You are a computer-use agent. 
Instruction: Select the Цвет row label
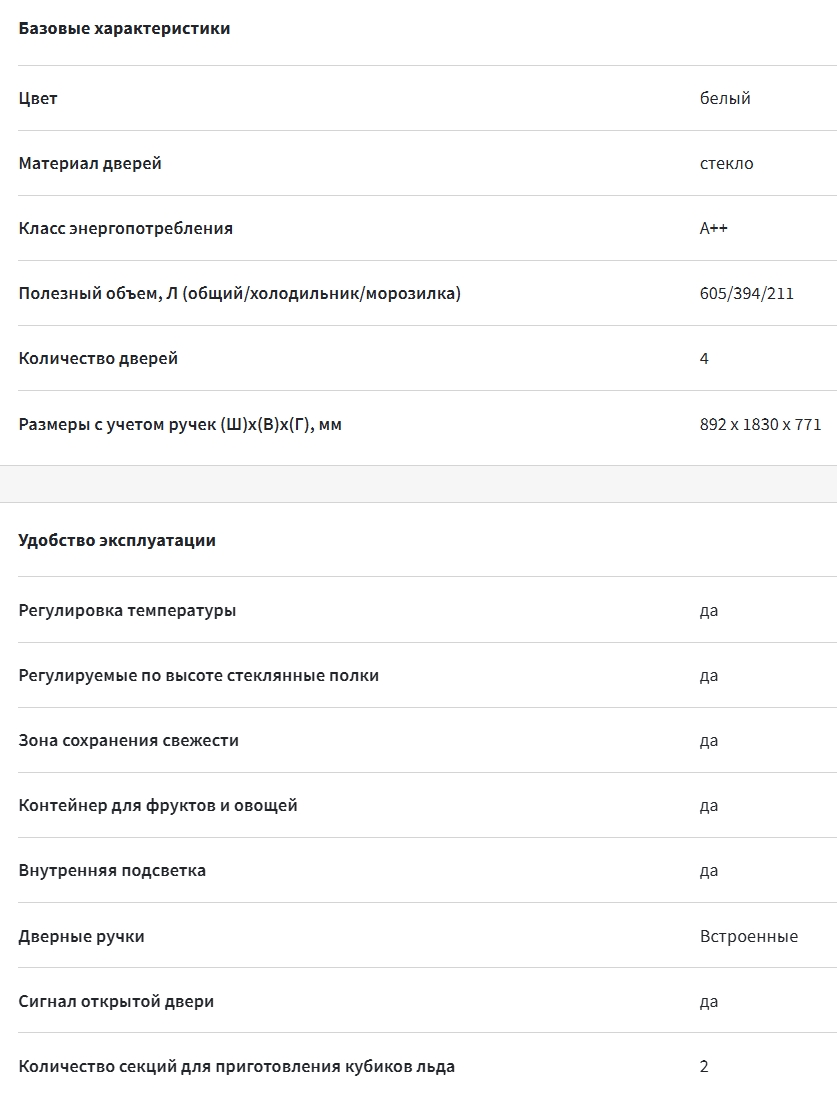(x=38, y=98)
